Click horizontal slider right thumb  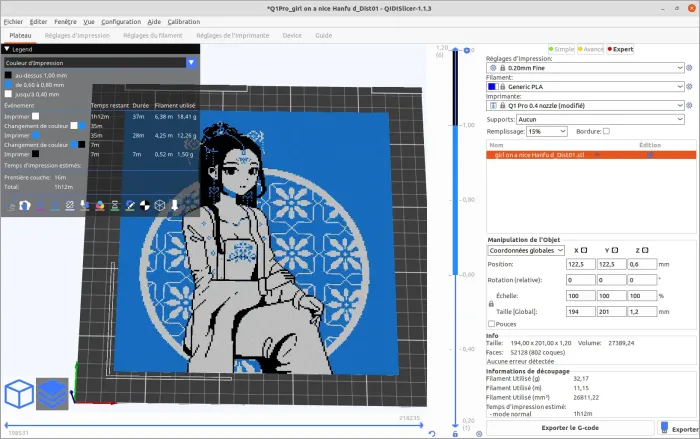point(421,425)
